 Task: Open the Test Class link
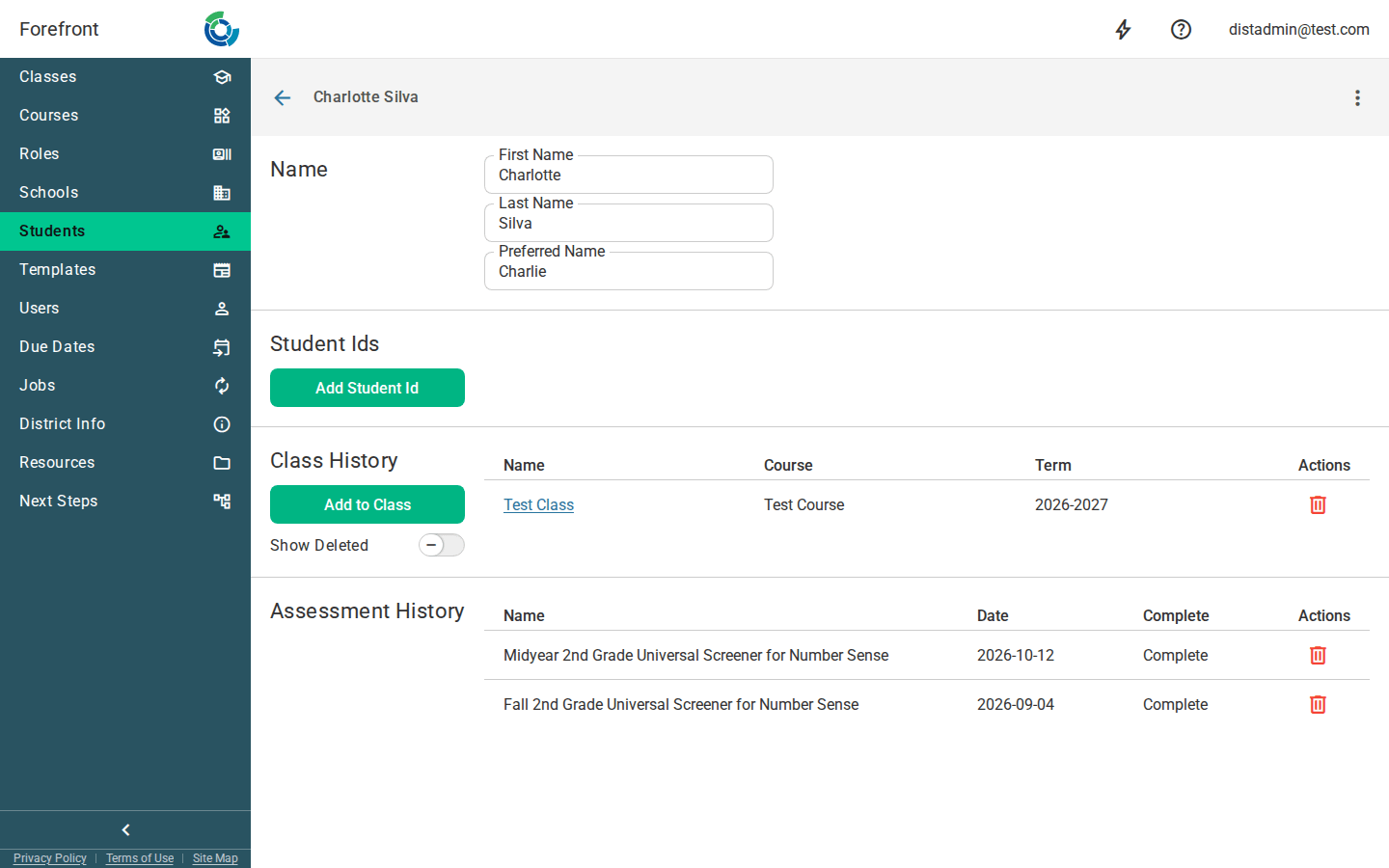pos(538,504)
